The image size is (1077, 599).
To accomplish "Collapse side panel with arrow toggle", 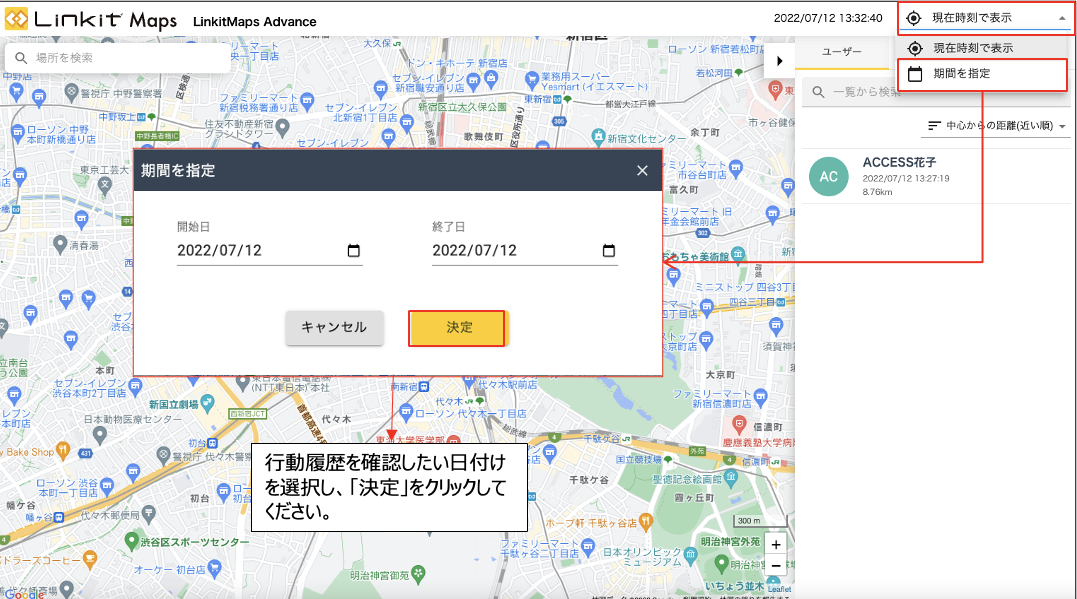I will [x=779, y=60].
